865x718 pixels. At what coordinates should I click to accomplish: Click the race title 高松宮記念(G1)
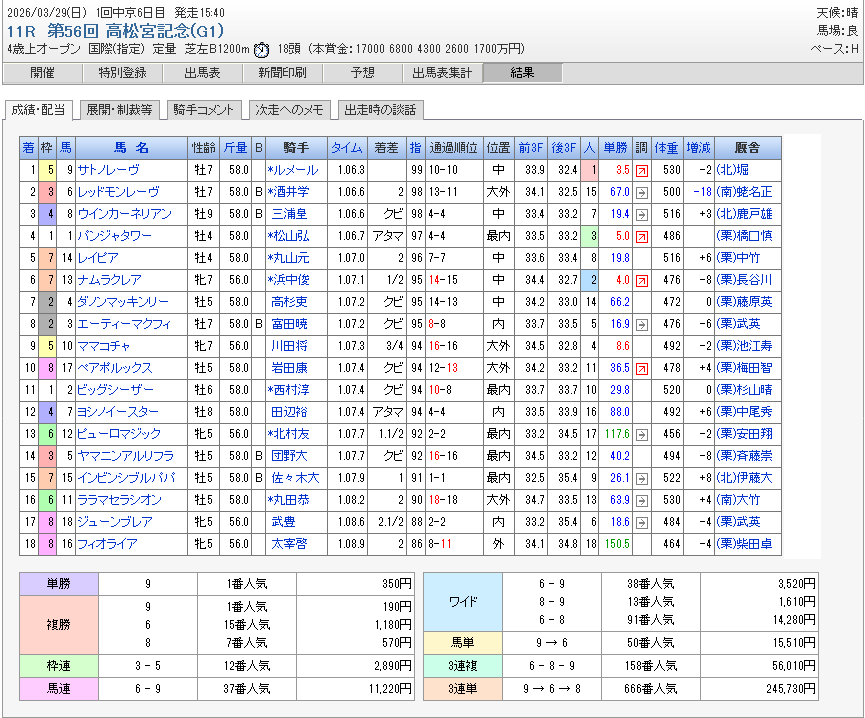(164, 31)
